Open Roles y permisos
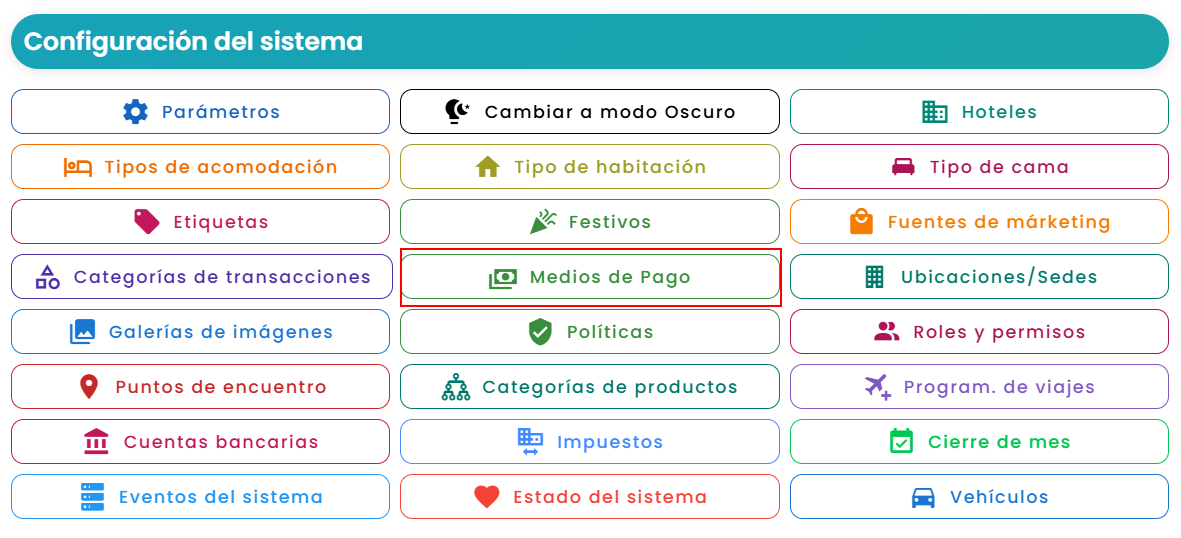The height and width of the screenshot is (538, 1181). pos(979,332)
